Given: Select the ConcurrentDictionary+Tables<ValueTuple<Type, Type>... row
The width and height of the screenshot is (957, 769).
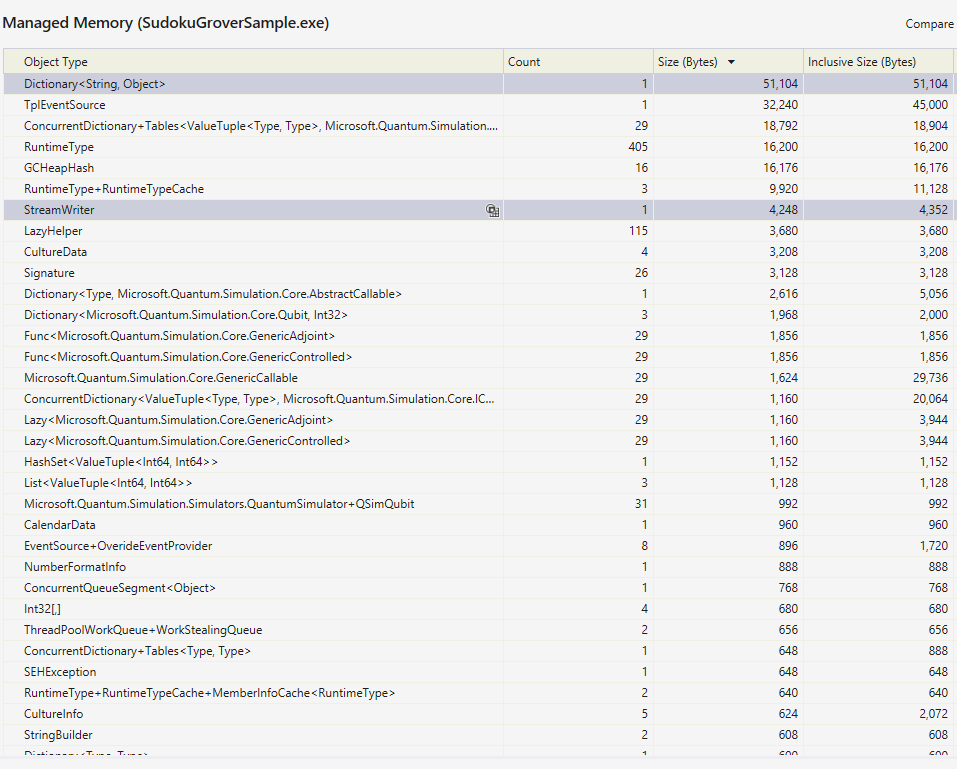Looking at the screenshot, I should (478, 126).
